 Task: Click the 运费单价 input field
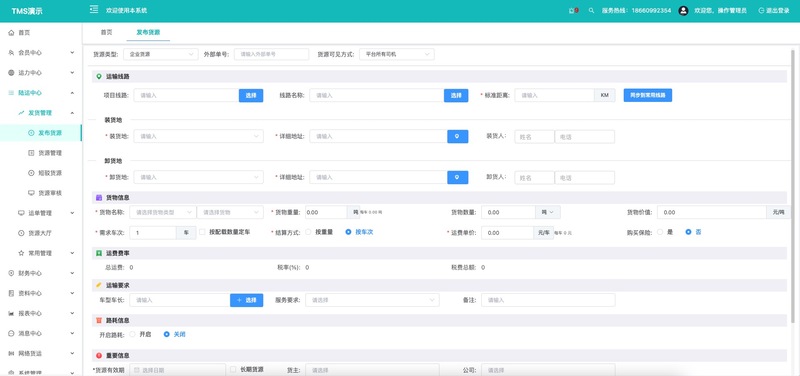click(x=507, y=233)
